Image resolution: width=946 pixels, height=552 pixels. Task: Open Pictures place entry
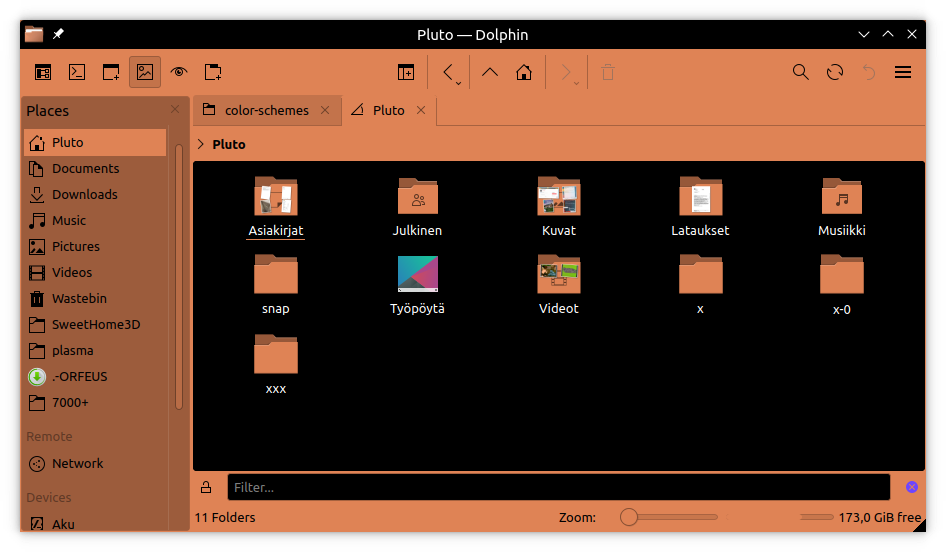95,246
